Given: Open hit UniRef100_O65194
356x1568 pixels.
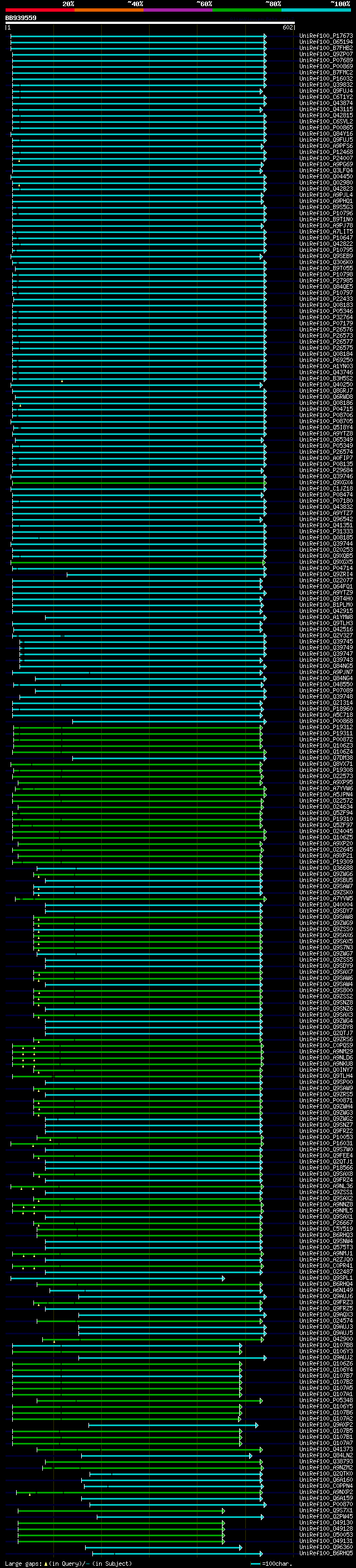Looking at the screenshot, I should [x=326, y=42].
